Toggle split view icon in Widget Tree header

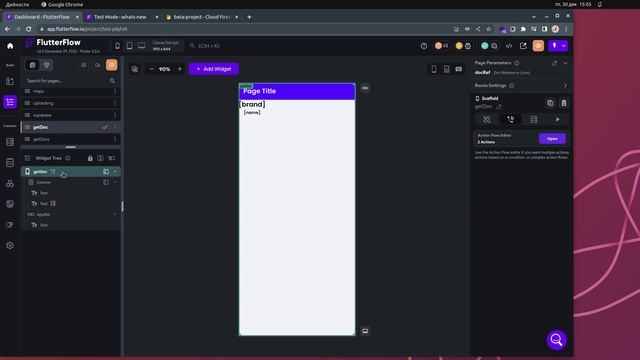[100, 158]
